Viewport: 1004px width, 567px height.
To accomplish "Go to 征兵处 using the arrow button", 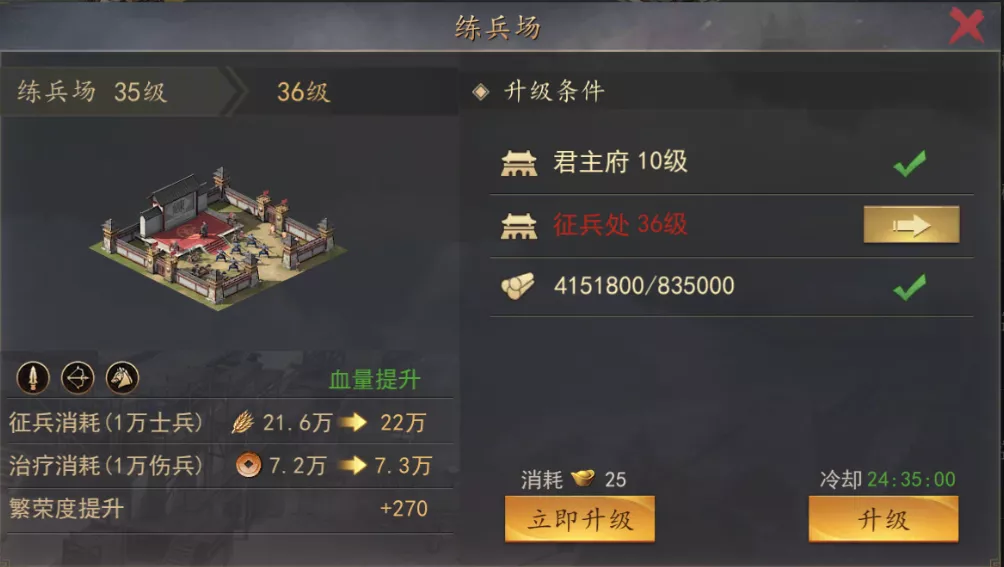I will [x=911, y=225].
